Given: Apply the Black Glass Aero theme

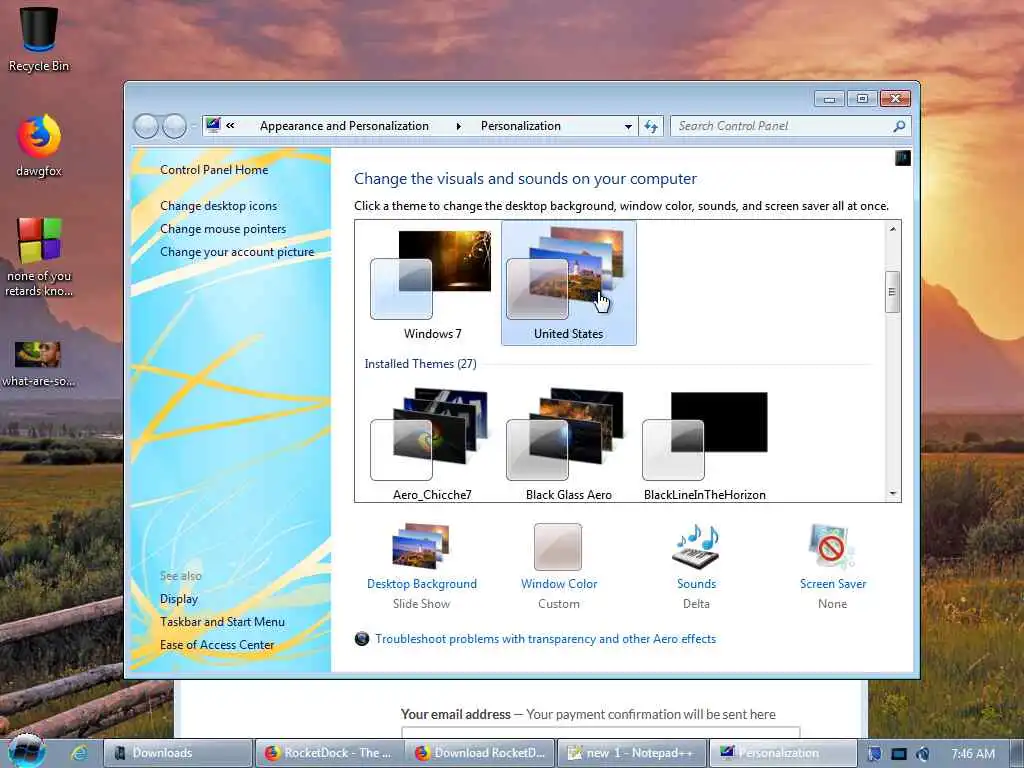Looking at the screenshot, I should click(x=569, y=444).
